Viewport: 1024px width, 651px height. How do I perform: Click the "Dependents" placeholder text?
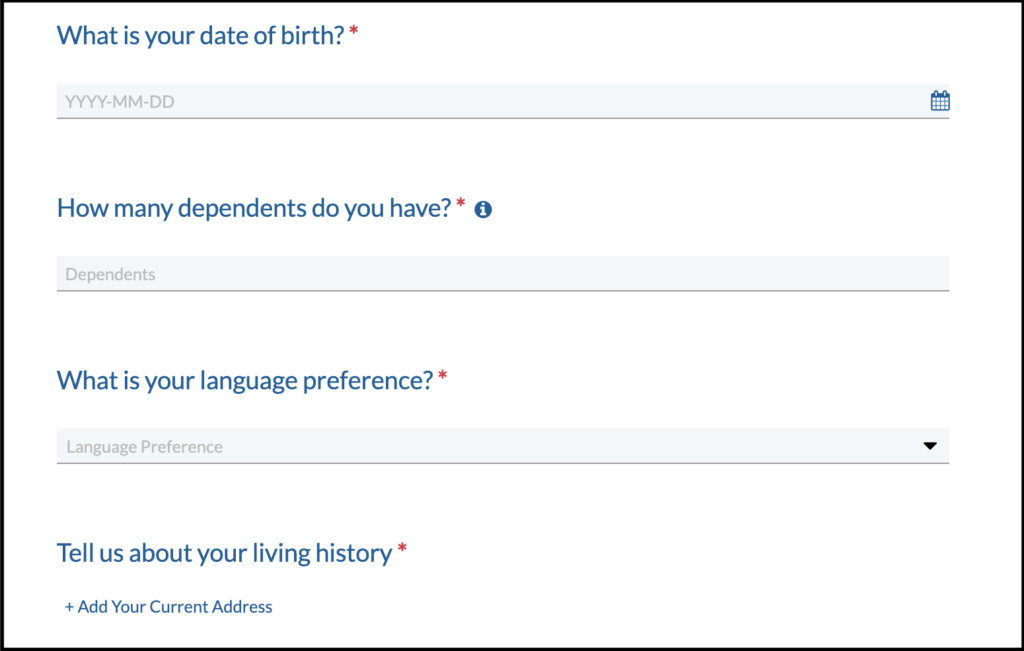click(110, 274)
